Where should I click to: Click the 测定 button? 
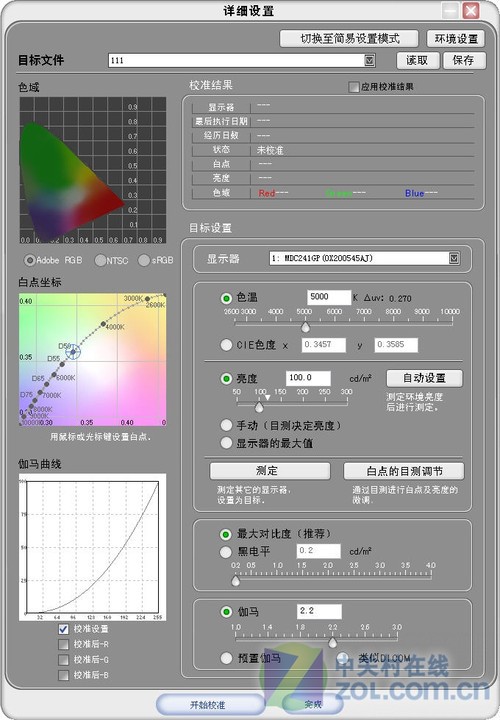270,471
